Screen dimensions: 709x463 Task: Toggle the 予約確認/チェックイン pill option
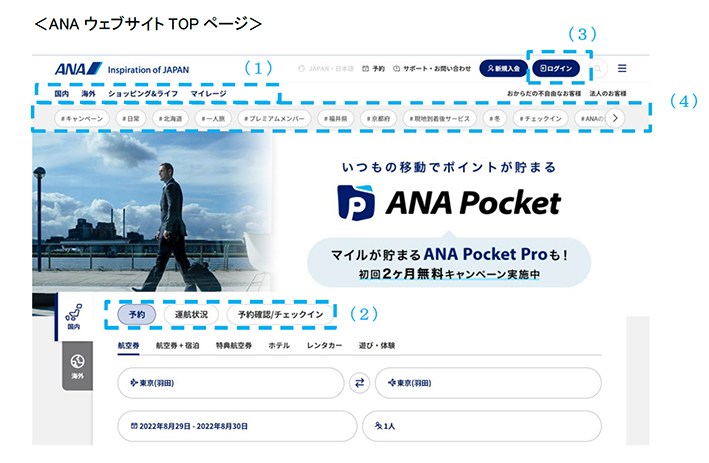click(x=280, y=314)
